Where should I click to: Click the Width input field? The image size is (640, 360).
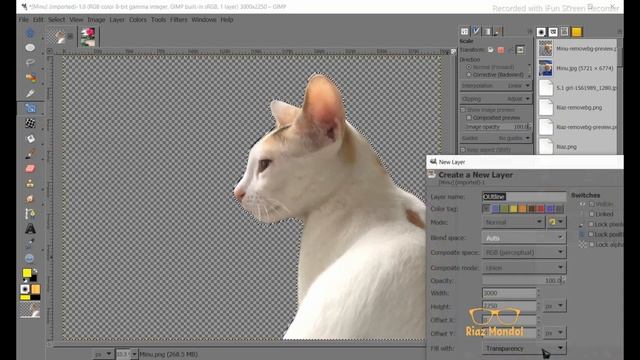coord(509,293)
